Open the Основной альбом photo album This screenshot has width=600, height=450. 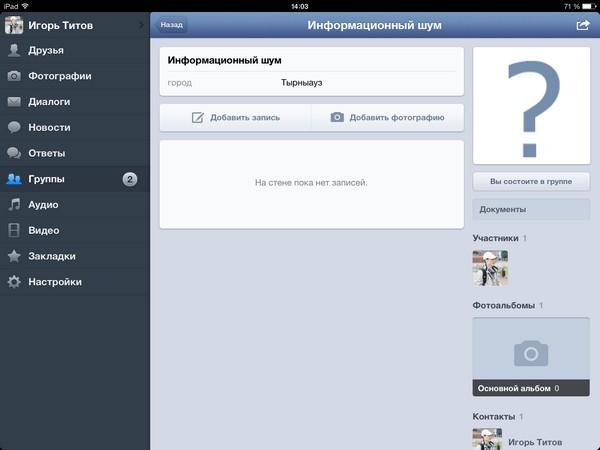[x=530, y=357]
